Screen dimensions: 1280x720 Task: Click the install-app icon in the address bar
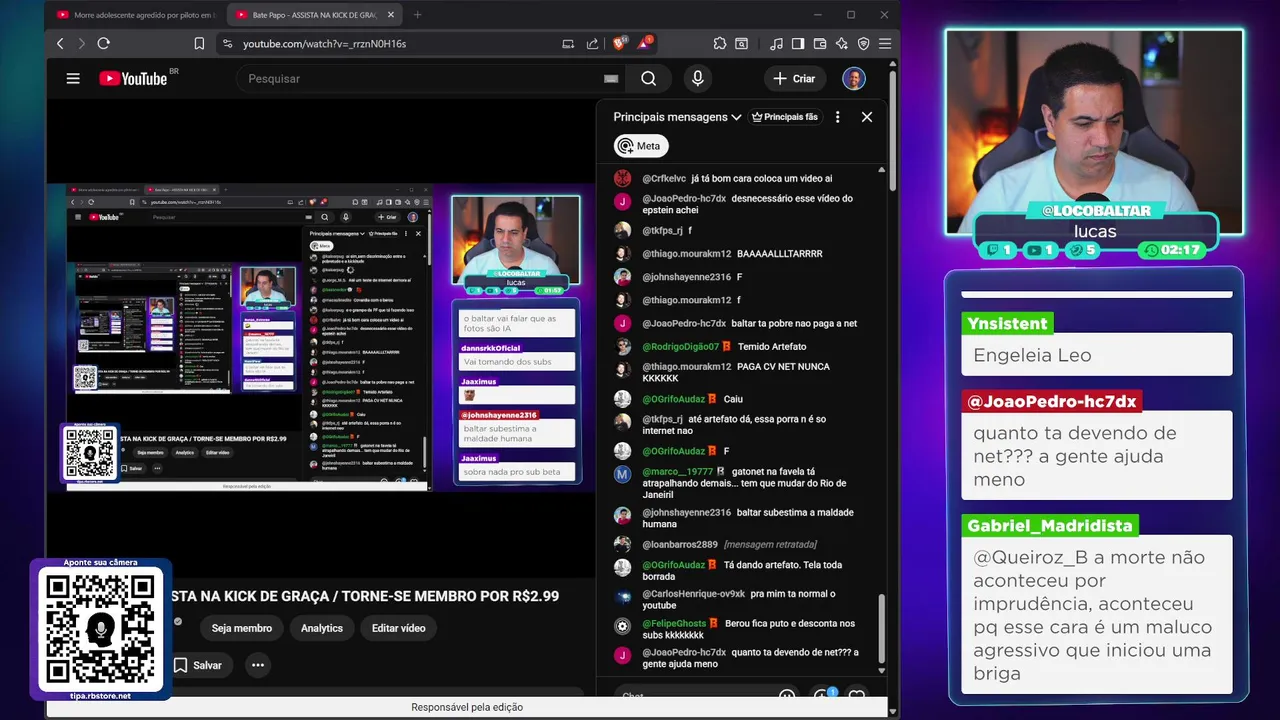tap(568, 44)
